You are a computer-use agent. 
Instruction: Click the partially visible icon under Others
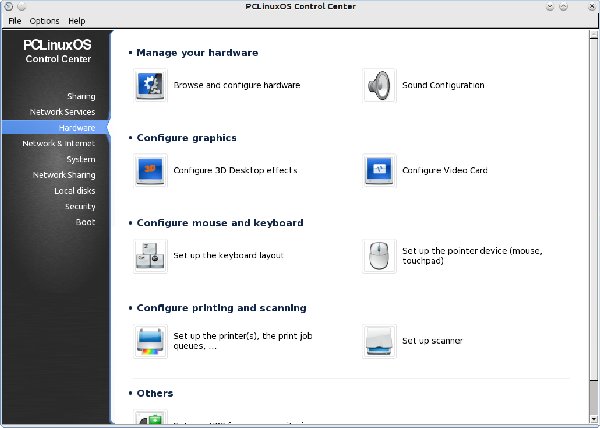(x=150, y=417)
